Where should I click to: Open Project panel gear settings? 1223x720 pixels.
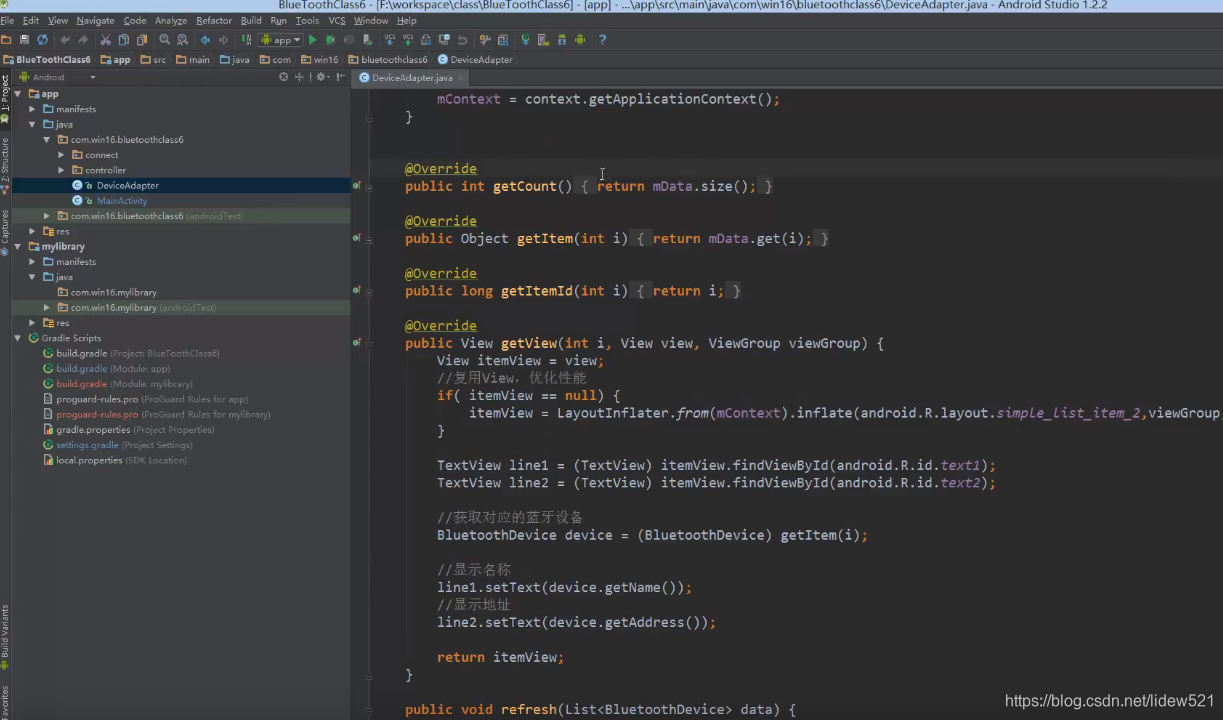click(322, 77)
